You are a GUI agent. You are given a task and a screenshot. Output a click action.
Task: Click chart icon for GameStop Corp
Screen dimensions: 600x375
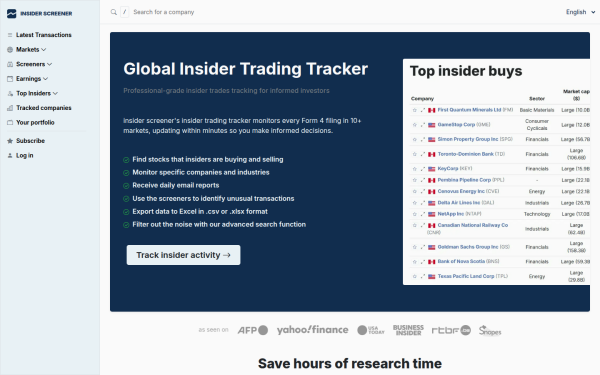423,125
